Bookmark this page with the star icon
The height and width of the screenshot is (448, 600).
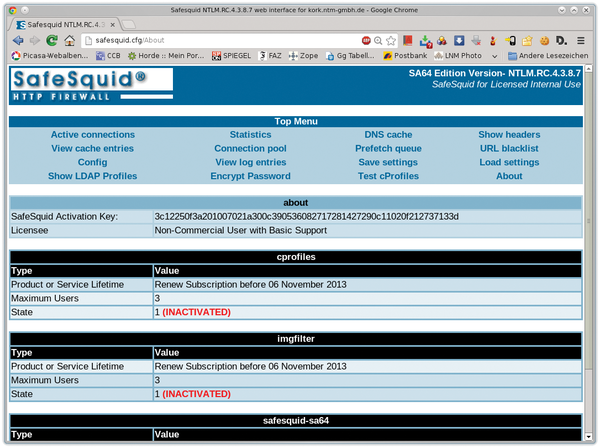(391, 41)
